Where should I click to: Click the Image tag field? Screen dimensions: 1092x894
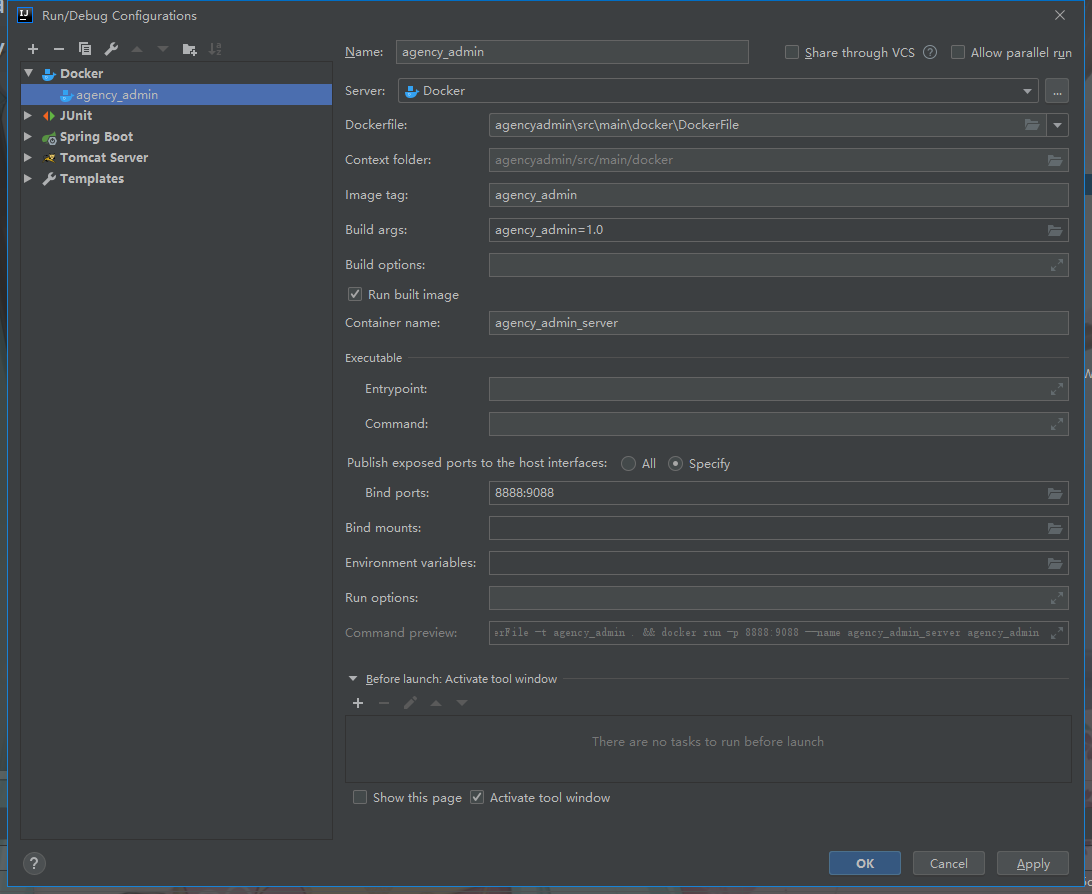[x=779, y=195]
